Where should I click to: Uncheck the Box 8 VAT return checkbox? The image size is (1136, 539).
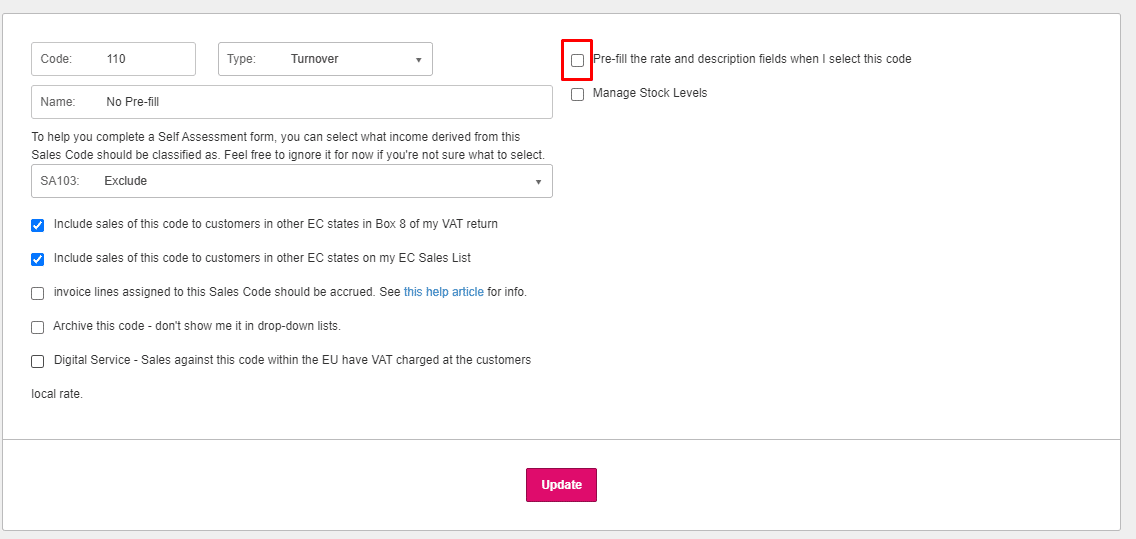click(38, 225)
